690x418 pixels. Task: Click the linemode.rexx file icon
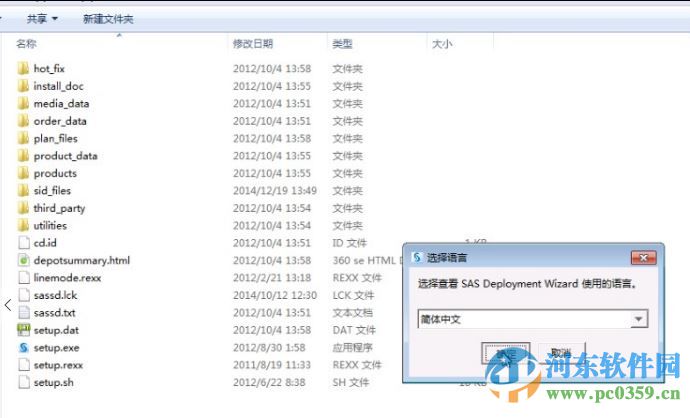[x=24, y=278]
